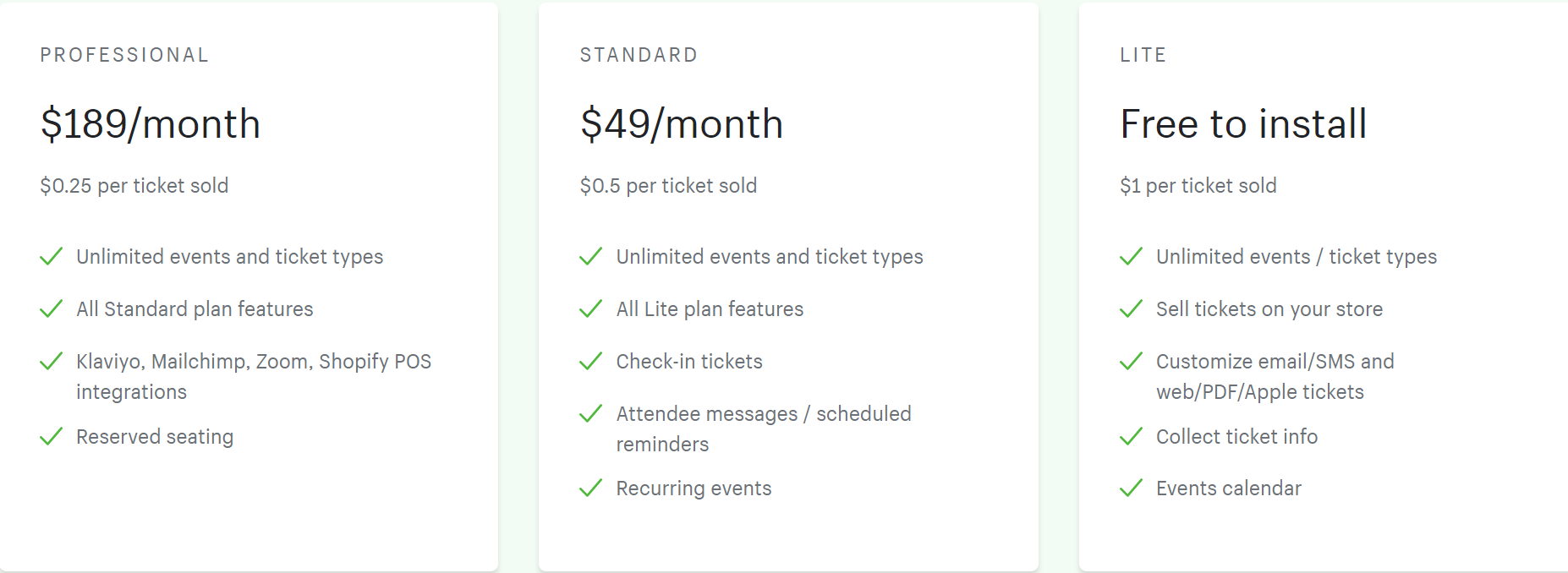Viewport: 1568px width, 573px height.
Task: Click checkmark beside All Lite plan features
Action: pos(590,308)
